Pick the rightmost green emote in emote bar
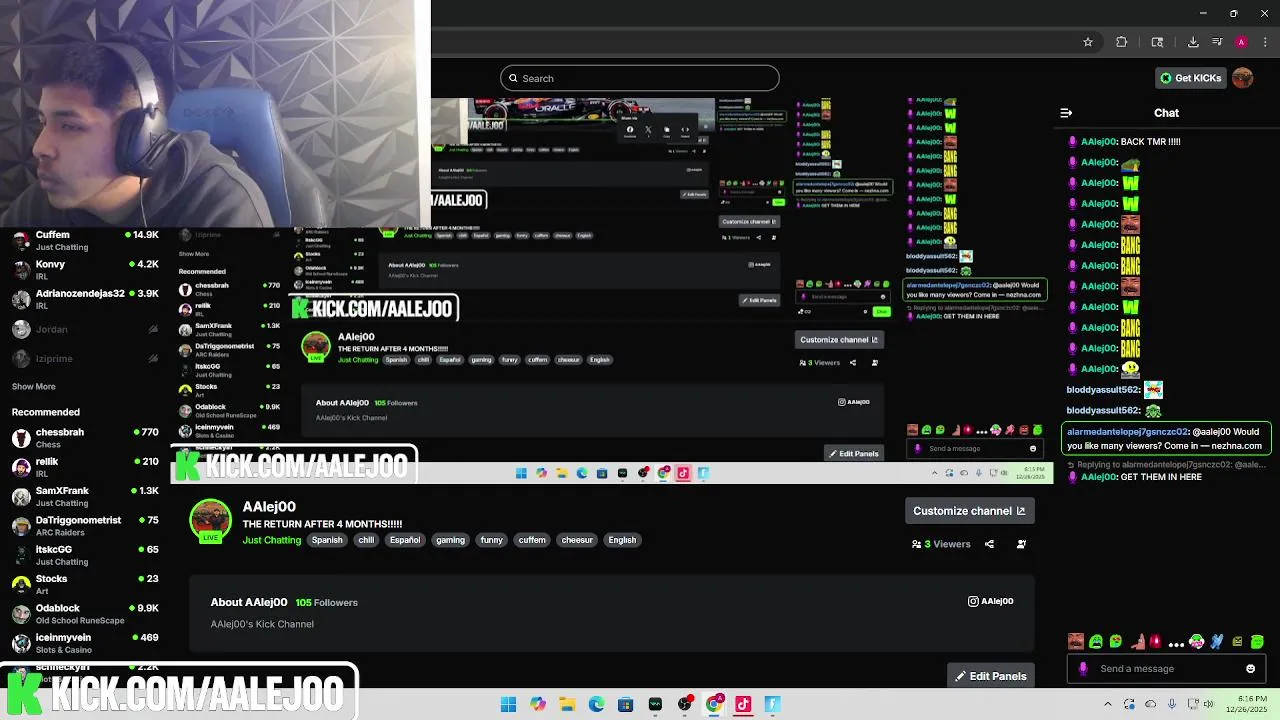1280x720 pixels. (x=1257, y=642)
